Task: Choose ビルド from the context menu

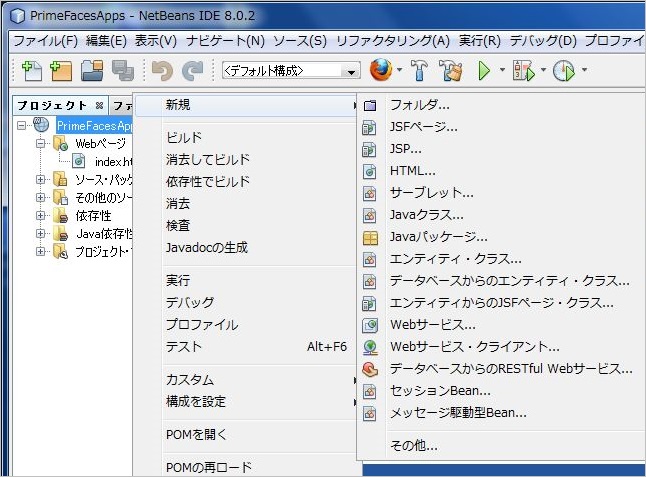Action: point(246,137)
